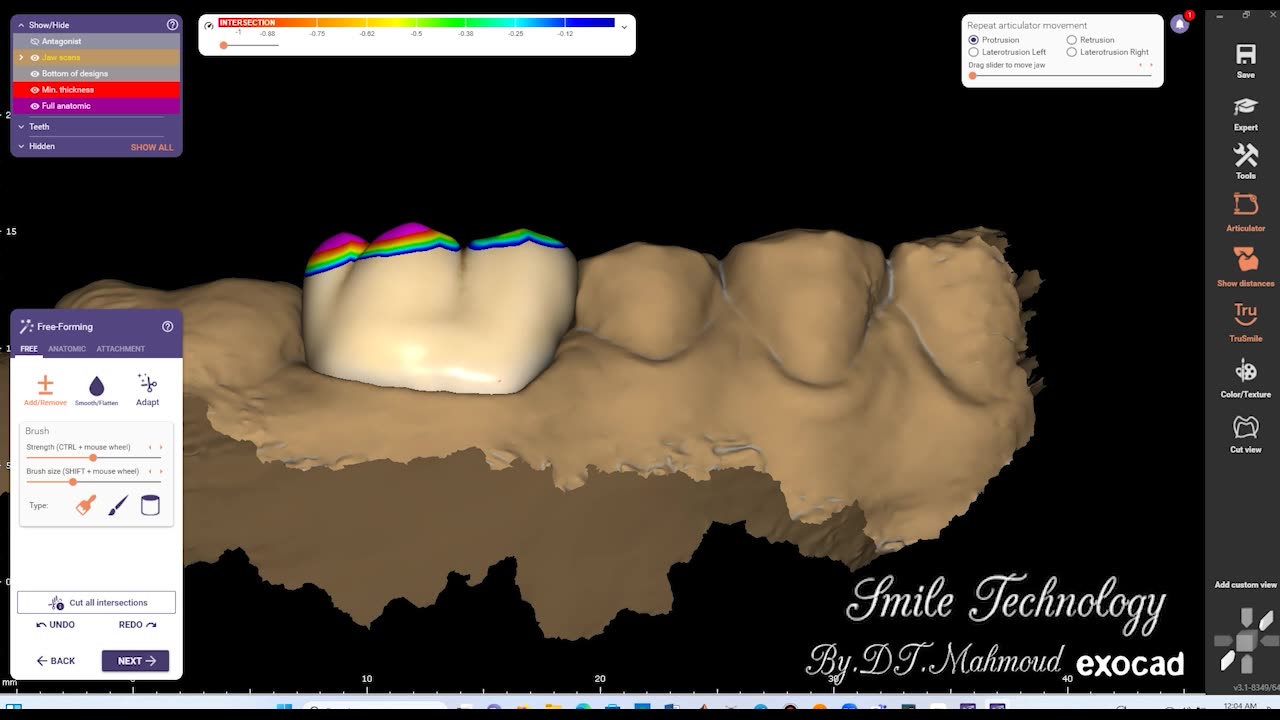Increase Brush size with right arrow
This screenshot has width=1280, height=720.
(x=160, y=471)
